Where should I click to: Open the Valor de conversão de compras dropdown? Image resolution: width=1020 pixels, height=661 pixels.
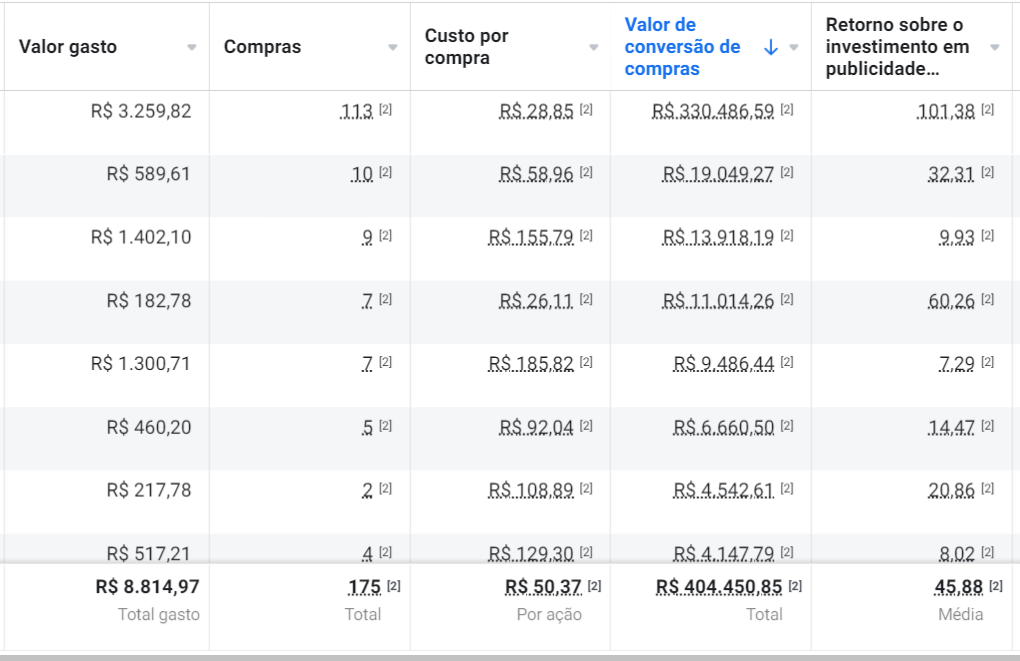[794, 47]
